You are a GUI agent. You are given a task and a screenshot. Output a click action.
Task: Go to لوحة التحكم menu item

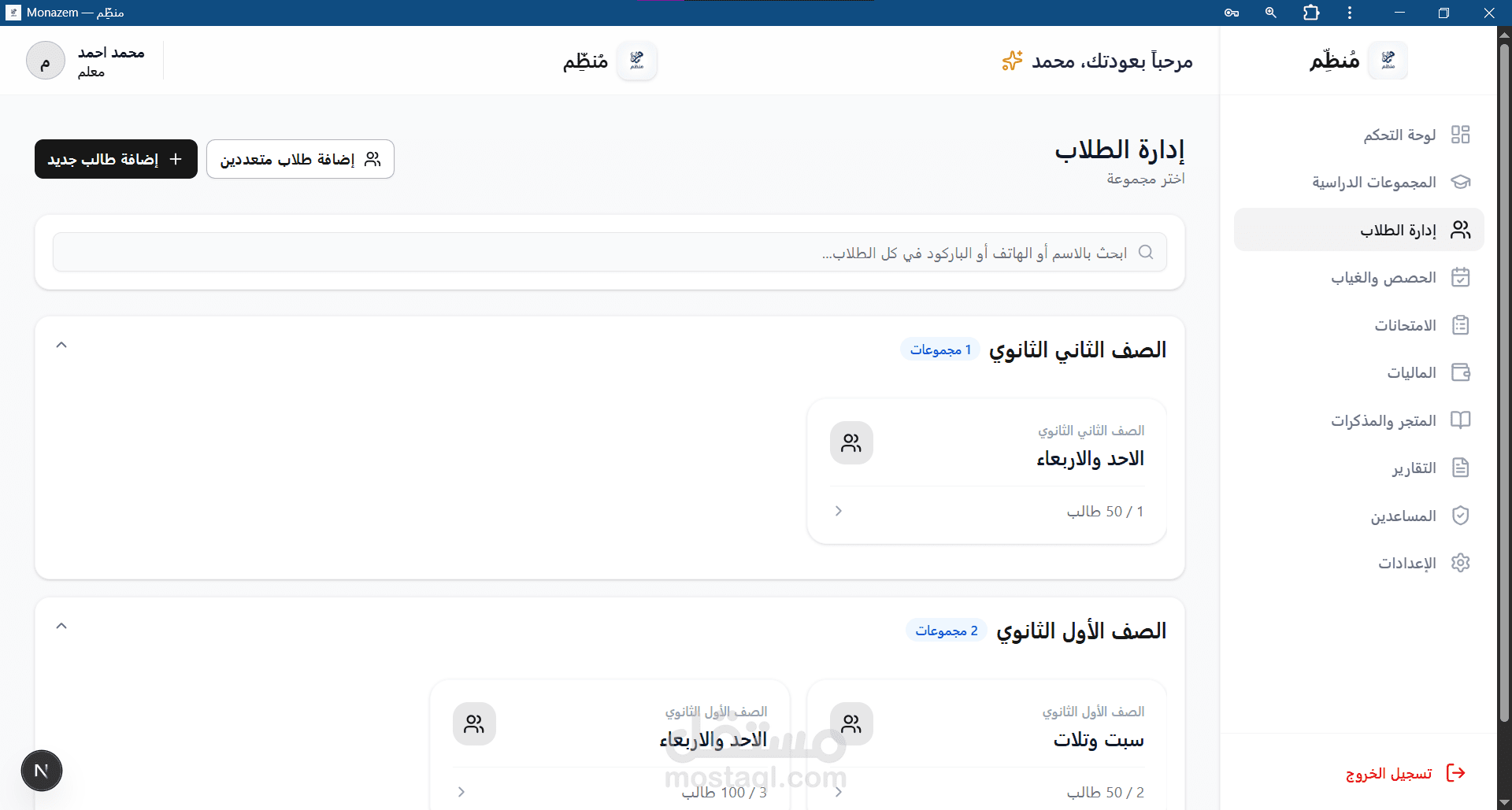coord(1359,135)
